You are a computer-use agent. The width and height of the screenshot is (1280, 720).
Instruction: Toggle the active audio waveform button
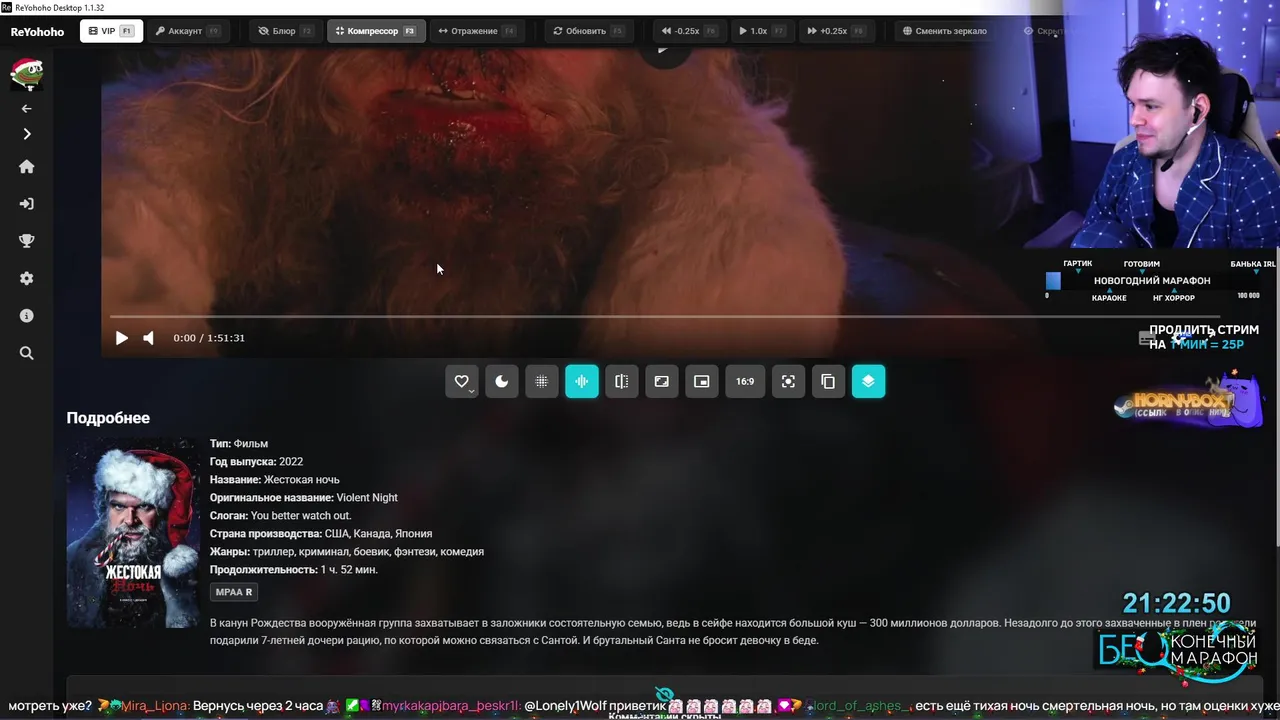[582, 381]
